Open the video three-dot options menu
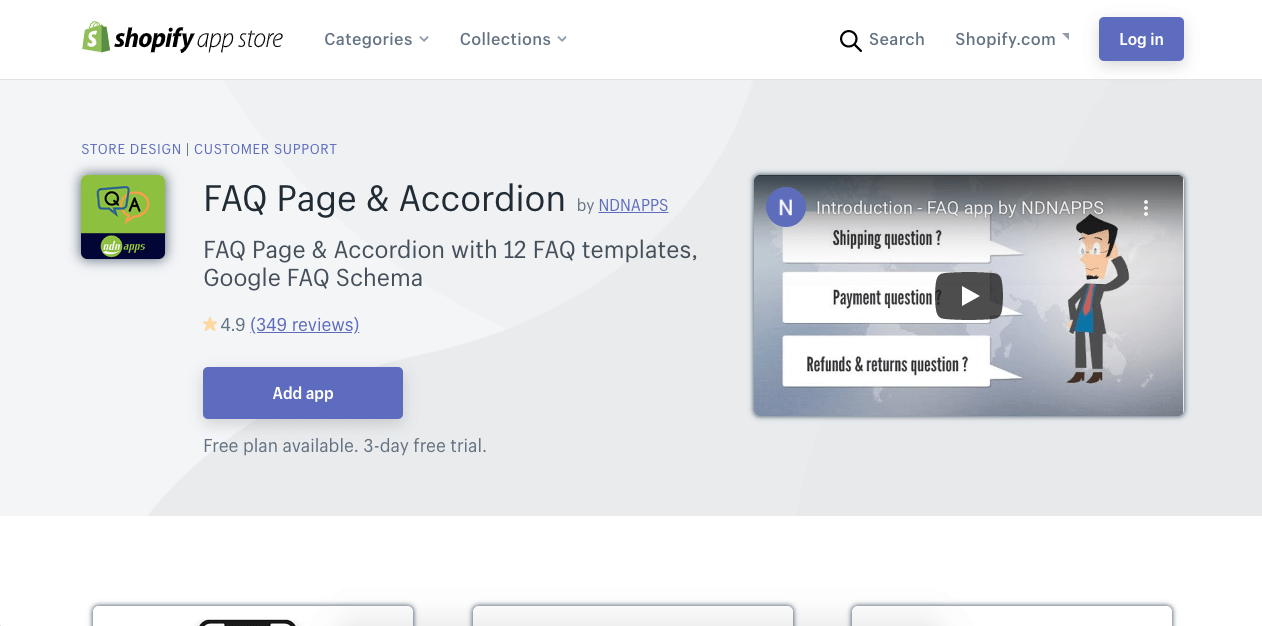This screenshot has width=1262, height=626. click(x=1146, y=208)
